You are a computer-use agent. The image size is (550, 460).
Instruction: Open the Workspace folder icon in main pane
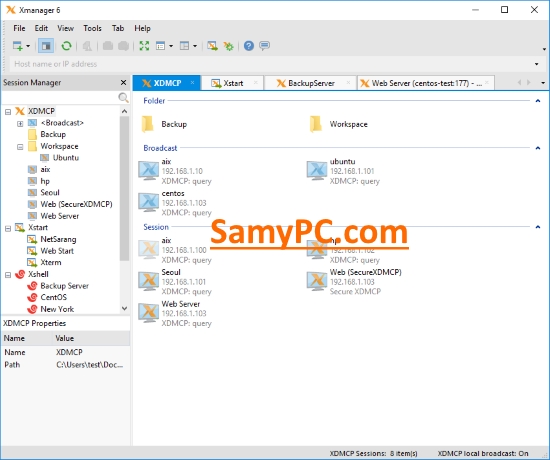coord(316,124)
